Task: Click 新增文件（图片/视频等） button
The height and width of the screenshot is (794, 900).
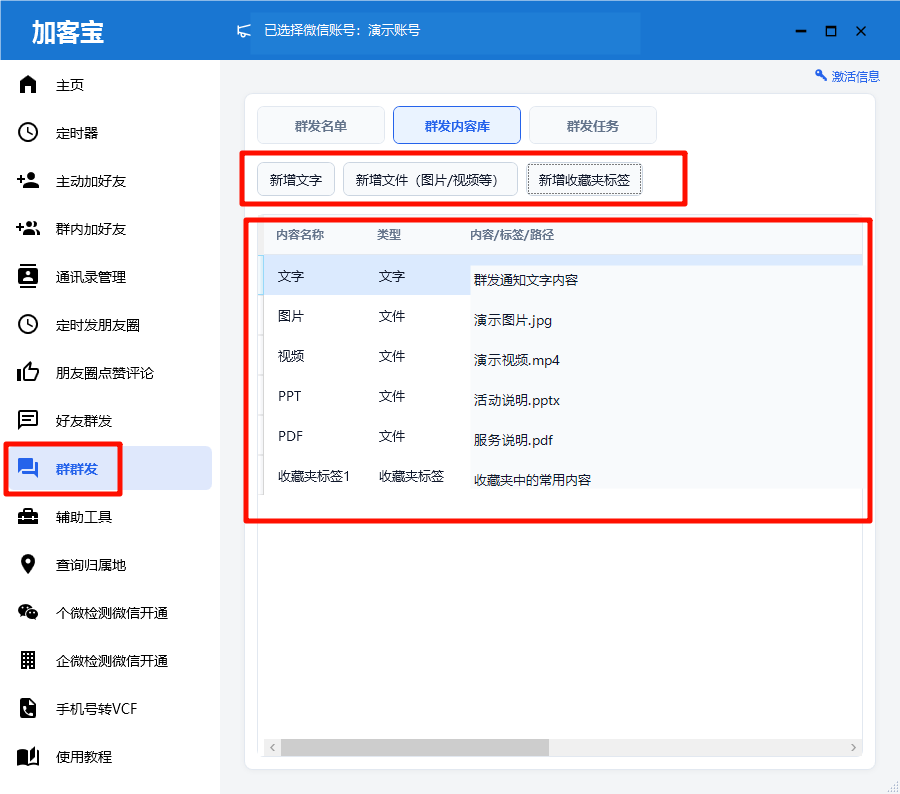Action: [430, 180]
